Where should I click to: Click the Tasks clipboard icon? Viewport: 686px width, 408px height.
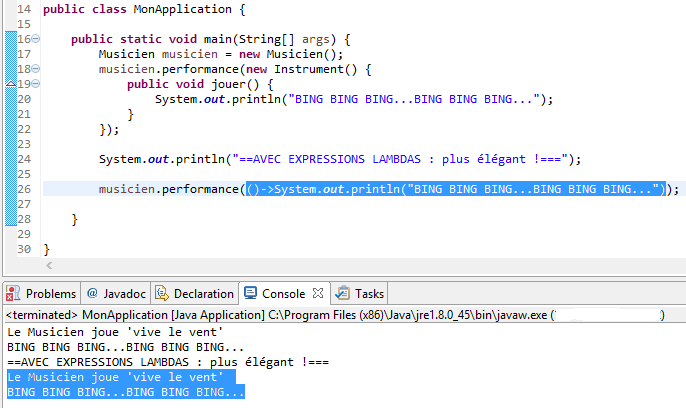343,294
